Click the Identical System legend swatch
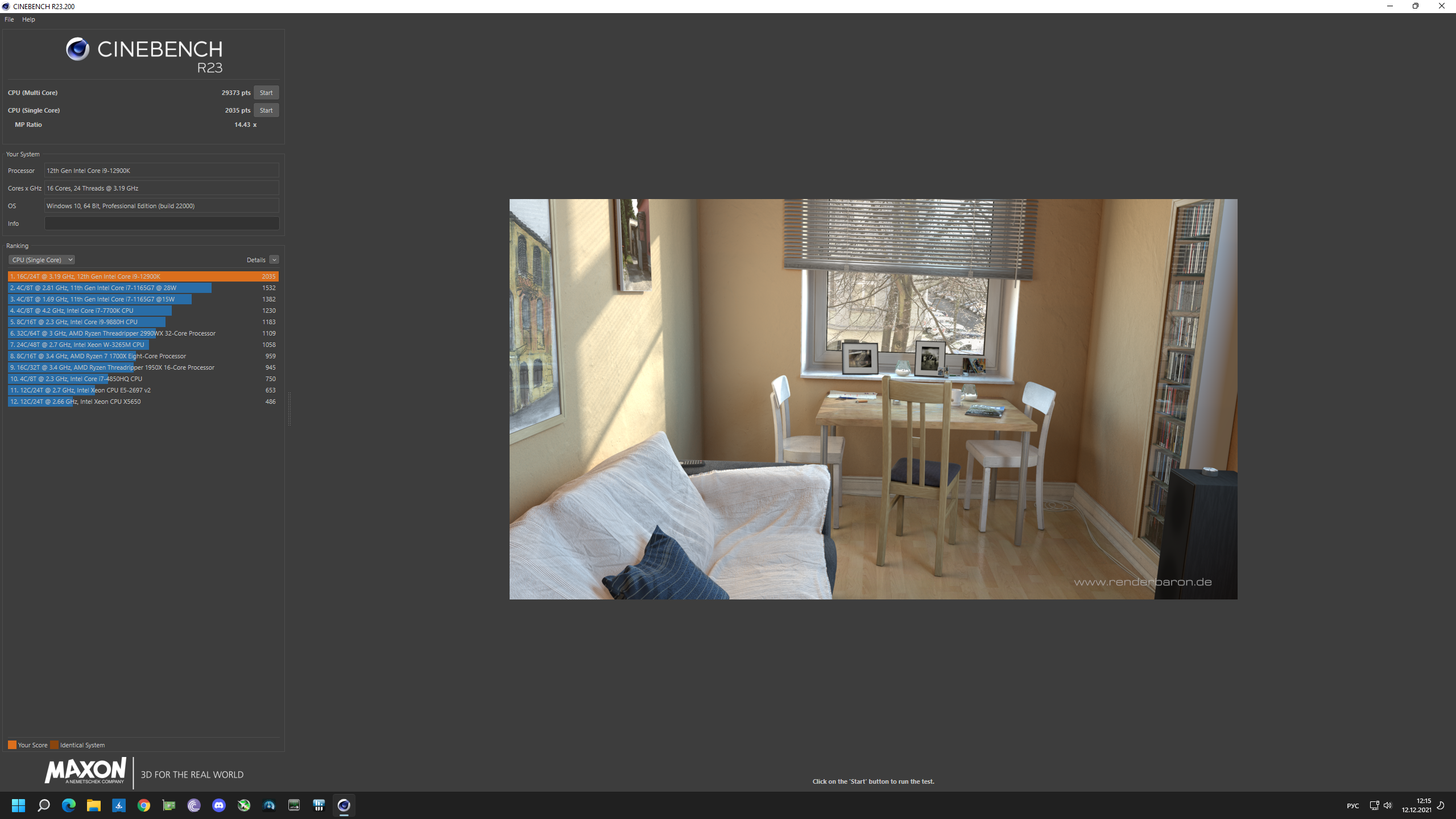This screenshot has height=819, width=1456. [x=54, y=745]
